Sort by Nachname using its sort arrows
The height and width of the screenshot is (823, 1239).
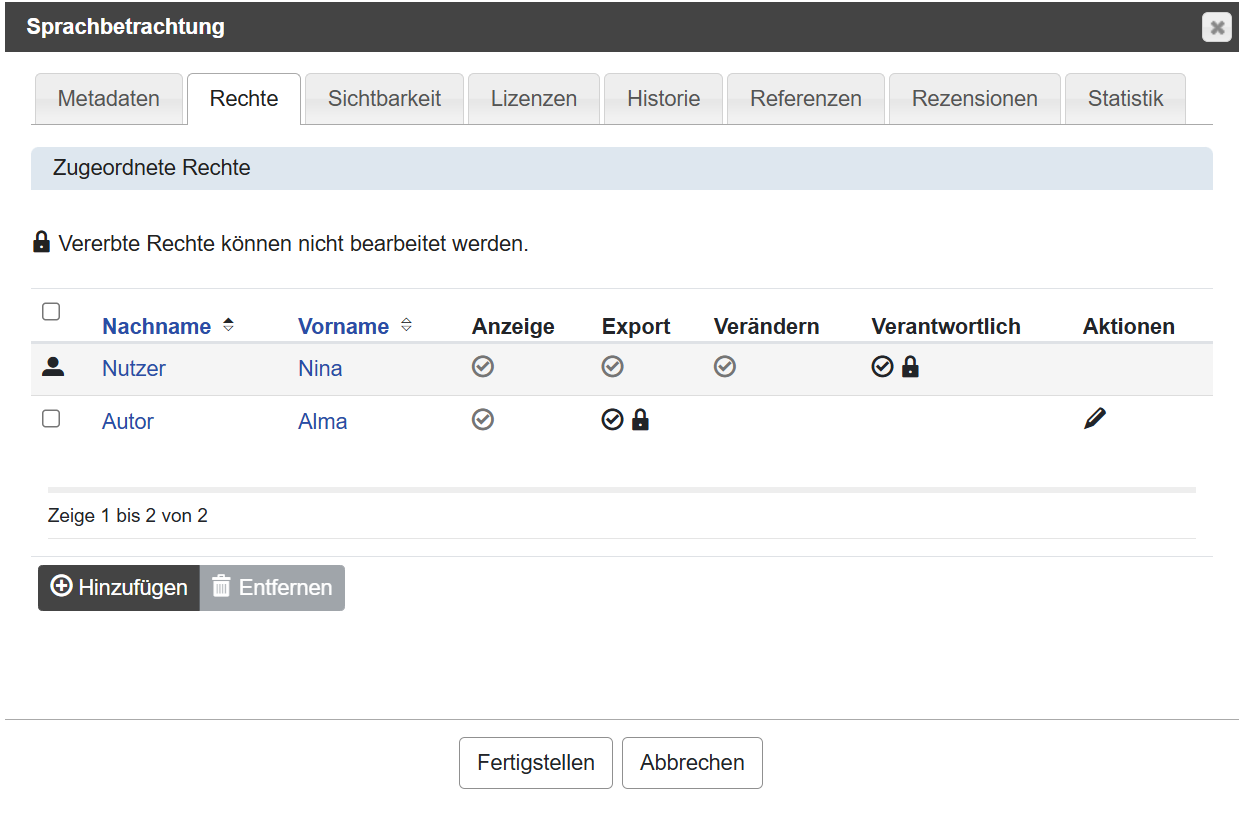(x=228, y=325)
